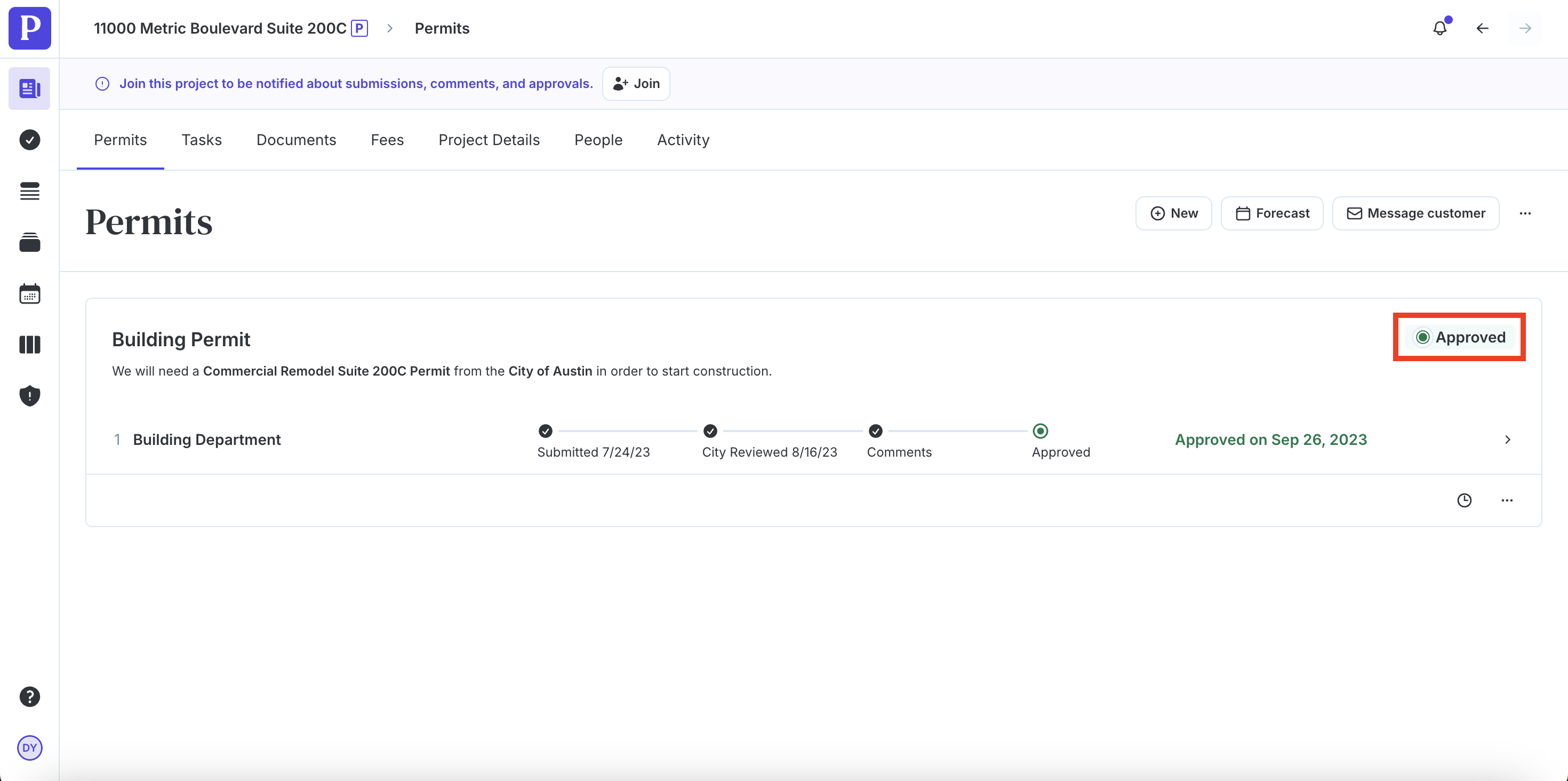Viewport: 1568px width, 781px height.
Task: Go back with left arrow
Action: tap(1482, 28)
